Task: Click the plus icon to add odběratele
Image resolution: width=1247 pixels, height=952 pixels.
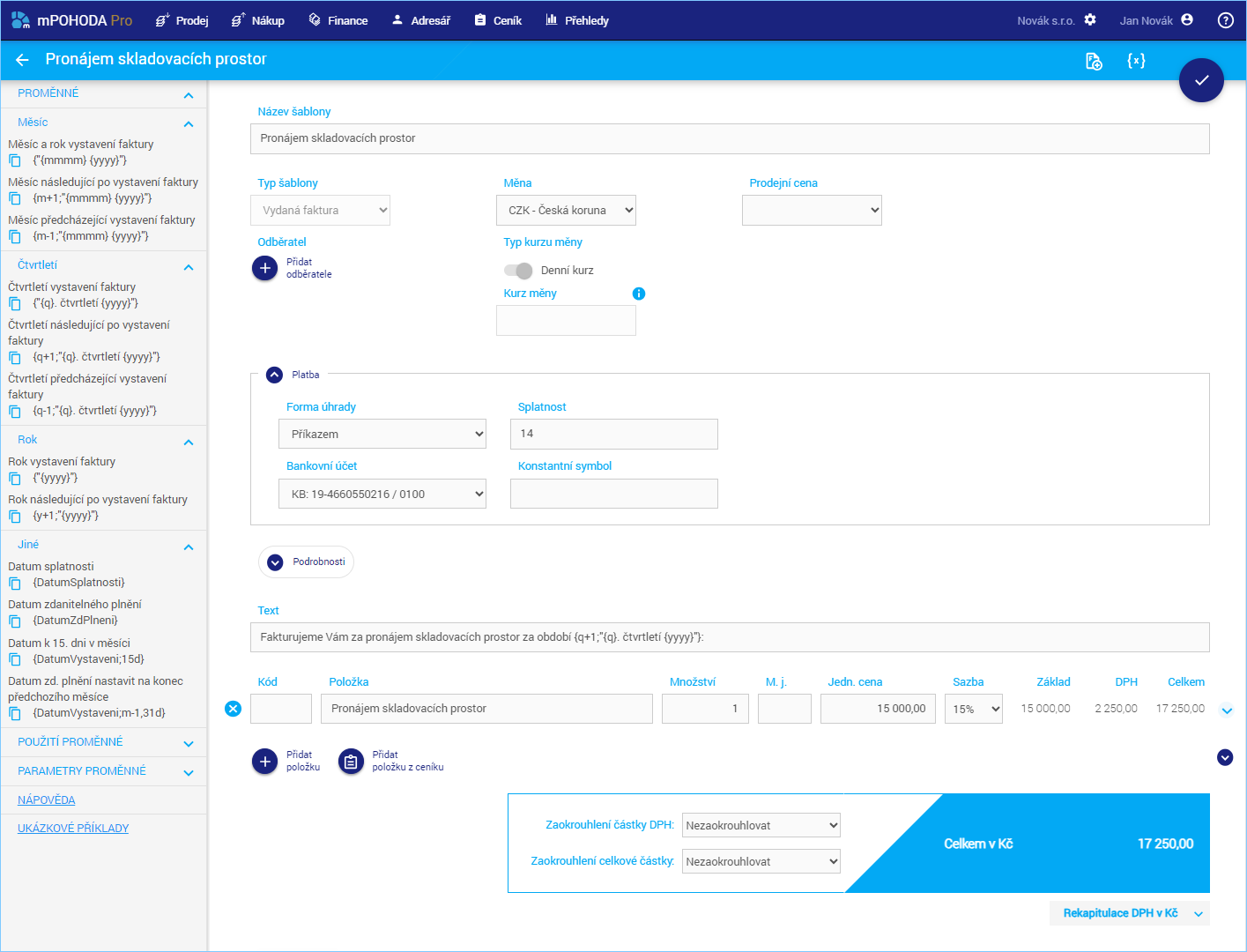Action: pos(264,268)
